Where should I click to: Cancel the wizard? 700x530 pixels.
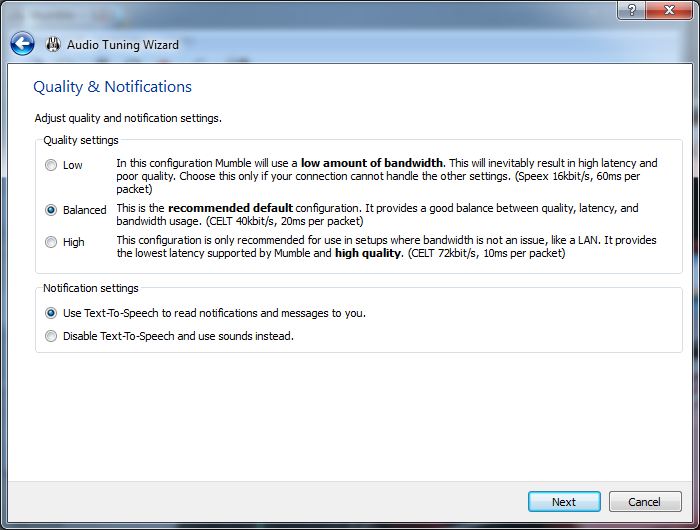[645, 502]
